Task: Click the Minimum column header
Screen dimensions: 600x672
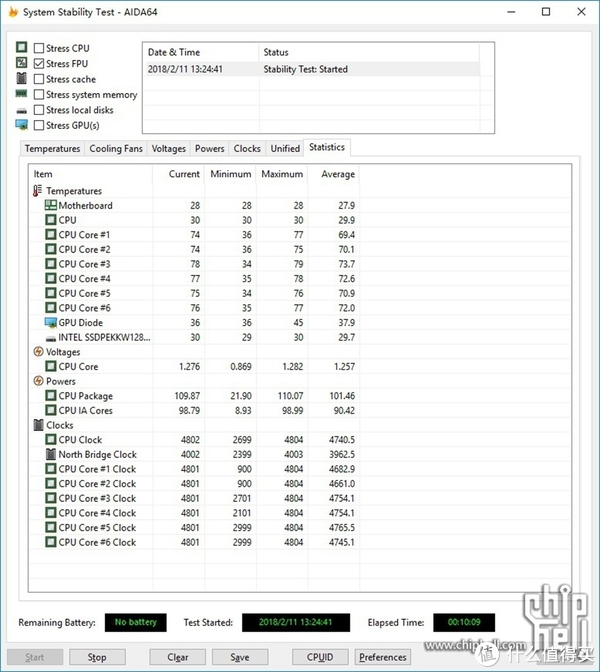Action: (x=230, y=174)
